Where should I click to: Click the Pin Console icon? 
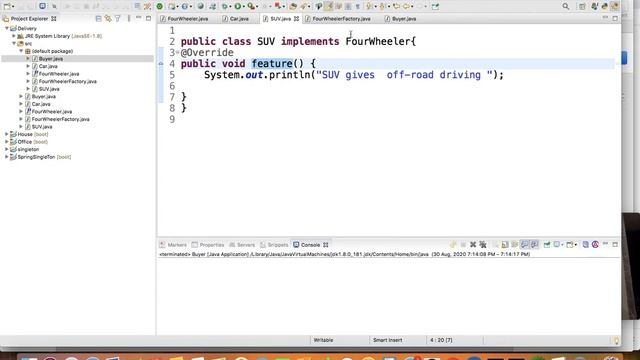(x=547, y=244)
